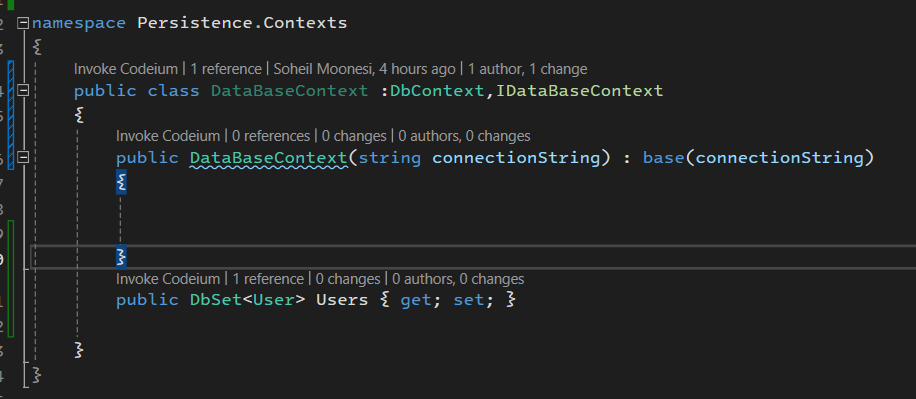Open Soheil Moonesi, 4 hours ago history

(x=365, y=69)
